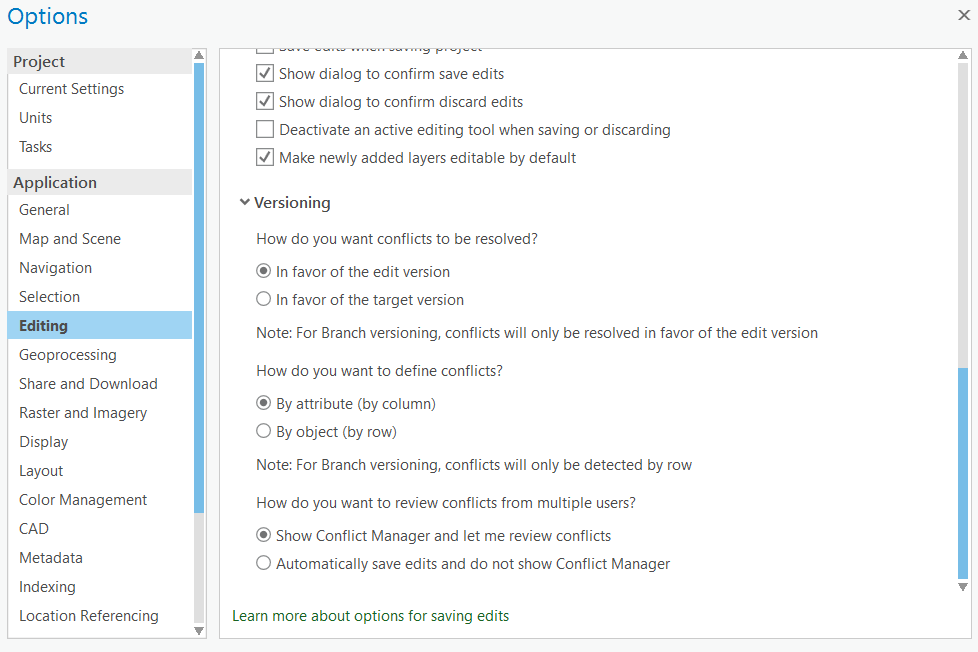978x652 pixels.
Task: Uncheck Show dialog to confirm save edits
Action: [x=265, y=74]
